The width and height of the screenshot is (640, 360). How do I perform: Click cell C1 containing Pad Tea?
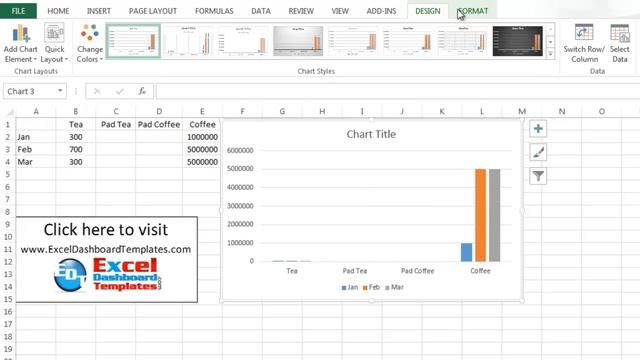(x=116, y=124)
